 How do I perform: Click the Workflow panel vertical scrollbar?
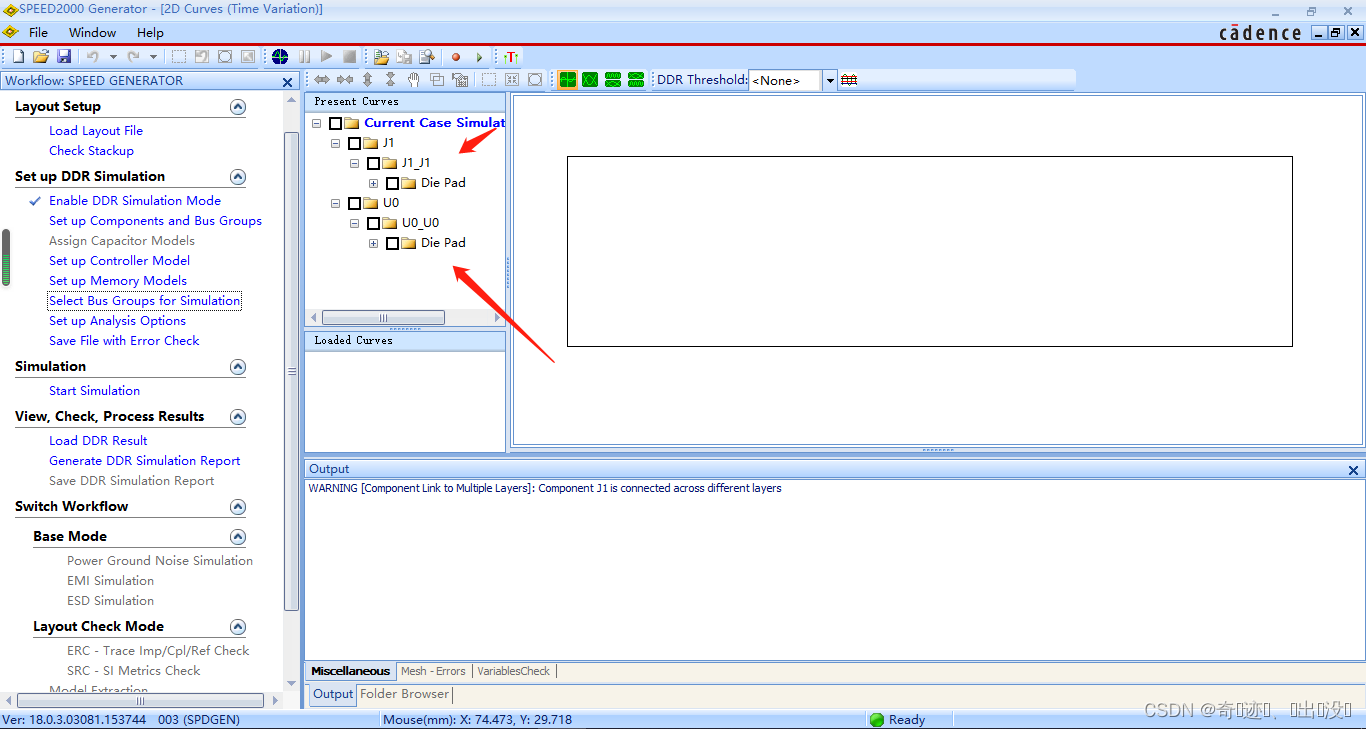(x=292, y=370)
